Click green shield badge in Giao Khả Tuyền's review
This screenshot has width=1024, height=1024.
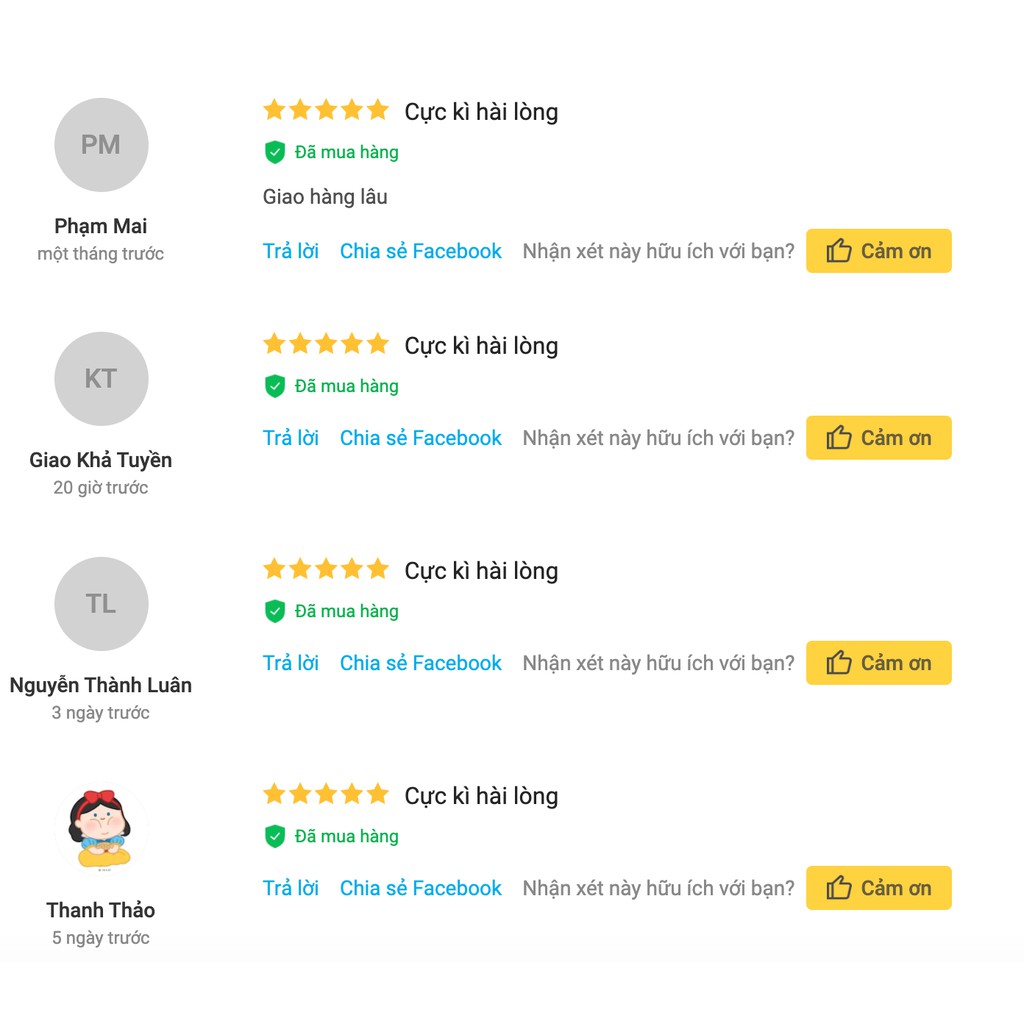(x=275, y=386)
